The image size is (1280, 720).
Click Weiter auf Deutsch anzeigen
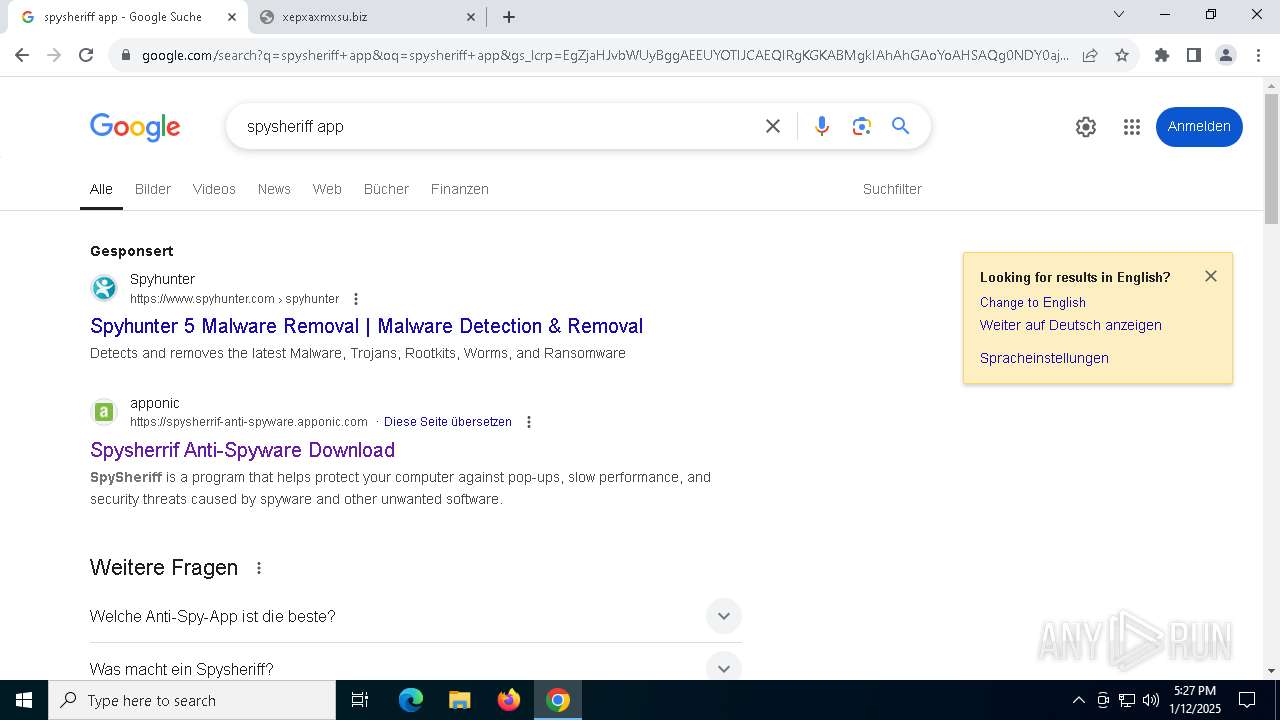coord(1071,325)
